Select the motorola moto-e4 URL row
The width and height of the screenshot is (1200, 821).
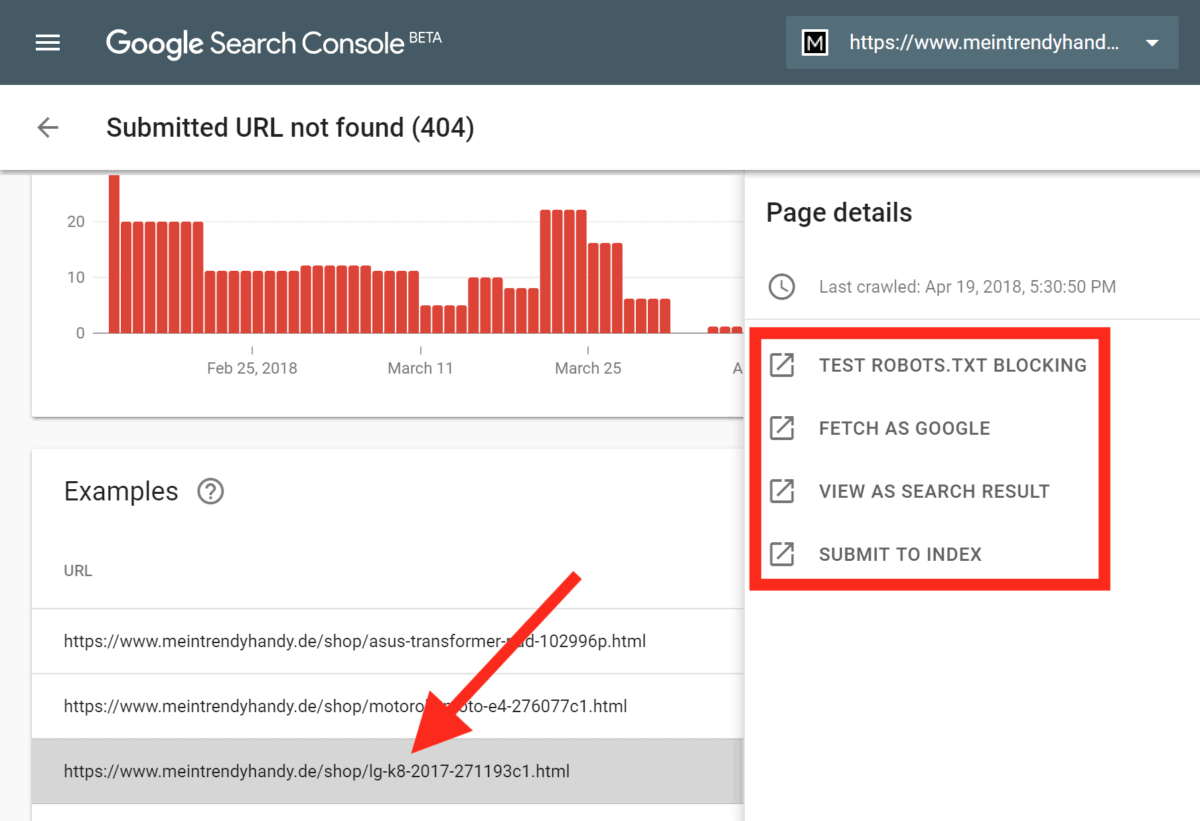pos(388,706)
